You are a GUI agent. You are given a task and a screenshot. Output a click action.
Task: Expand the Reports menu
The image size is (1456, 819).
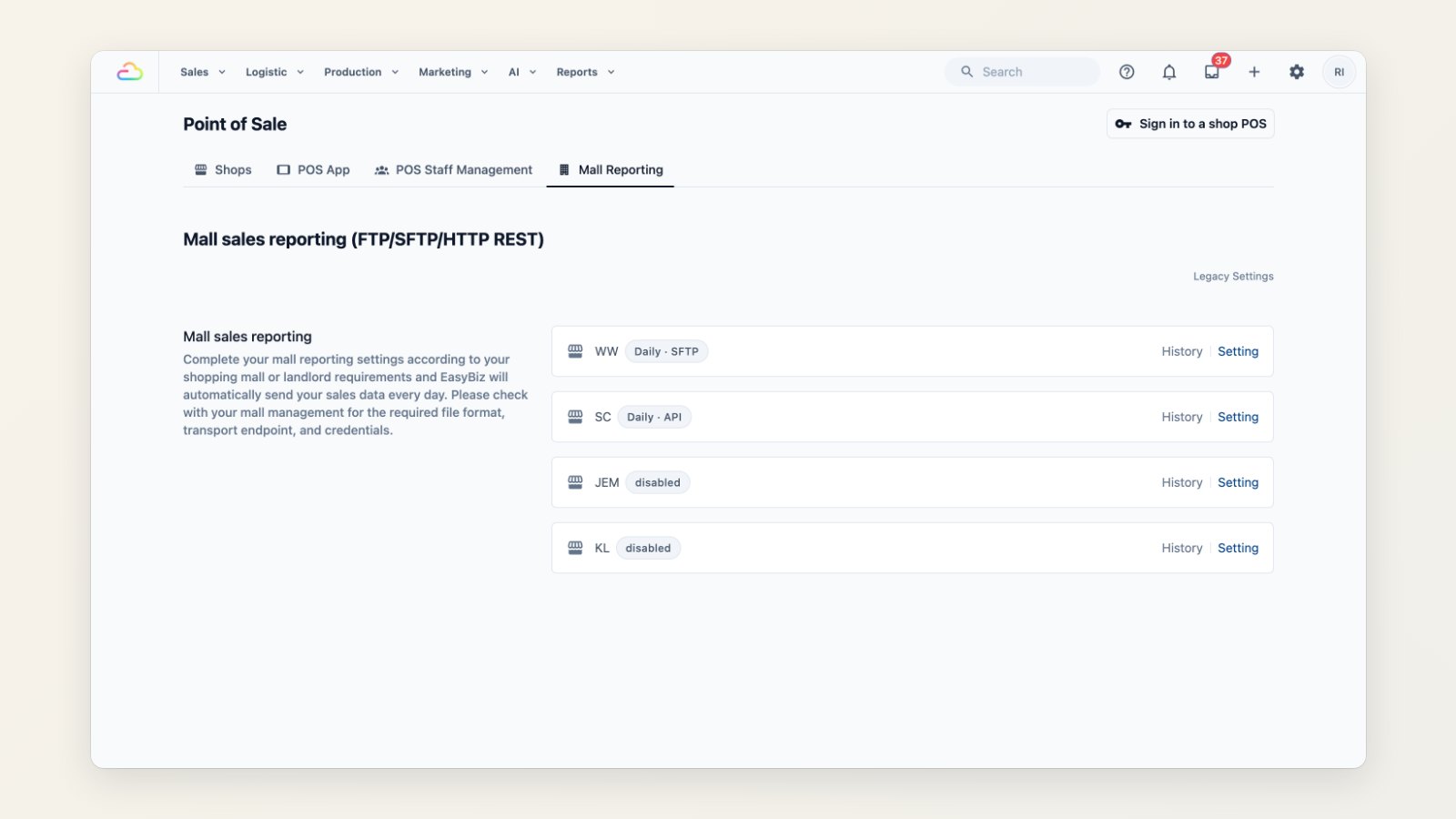585,72
